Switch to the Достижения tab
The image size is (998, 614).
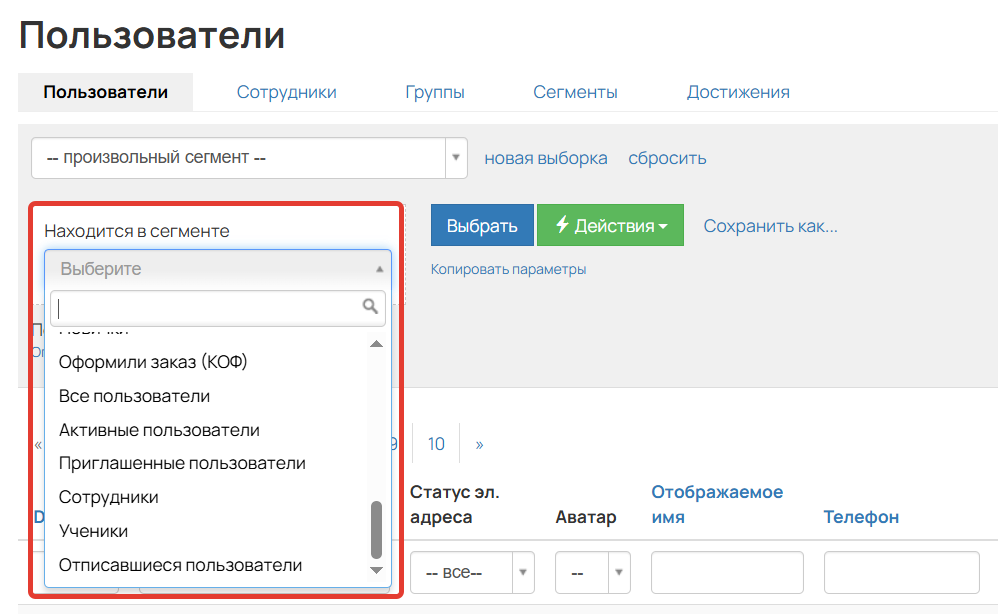pos(738,91)
